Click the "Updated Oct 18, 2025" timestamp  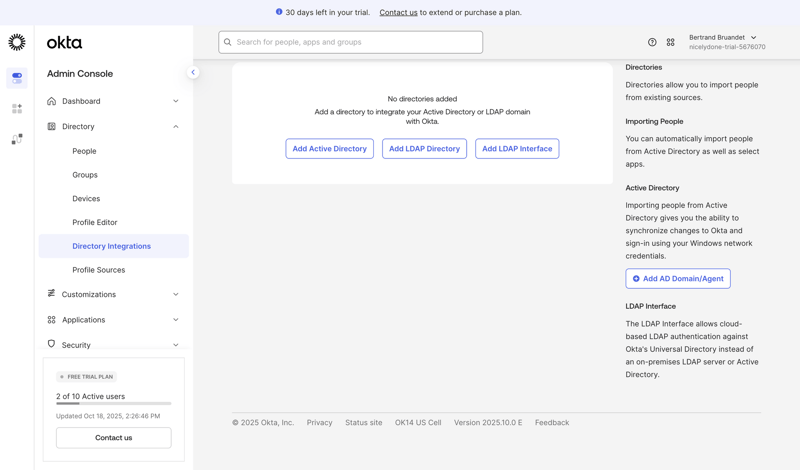coord(108,416)
